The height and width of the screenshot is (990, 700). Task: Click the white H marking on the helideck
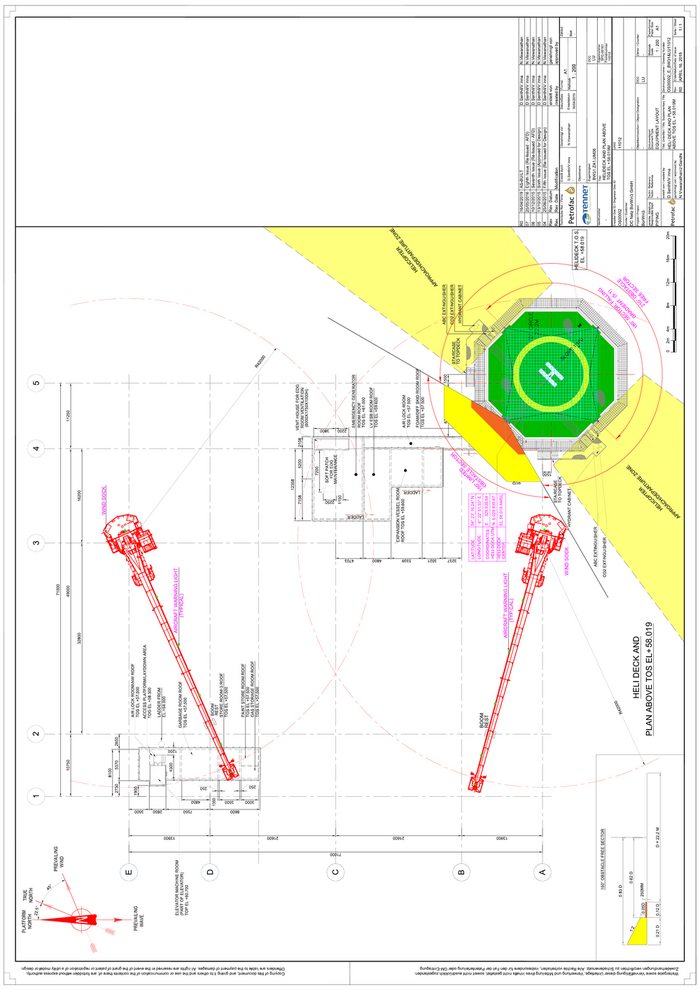tap(552, 374)
